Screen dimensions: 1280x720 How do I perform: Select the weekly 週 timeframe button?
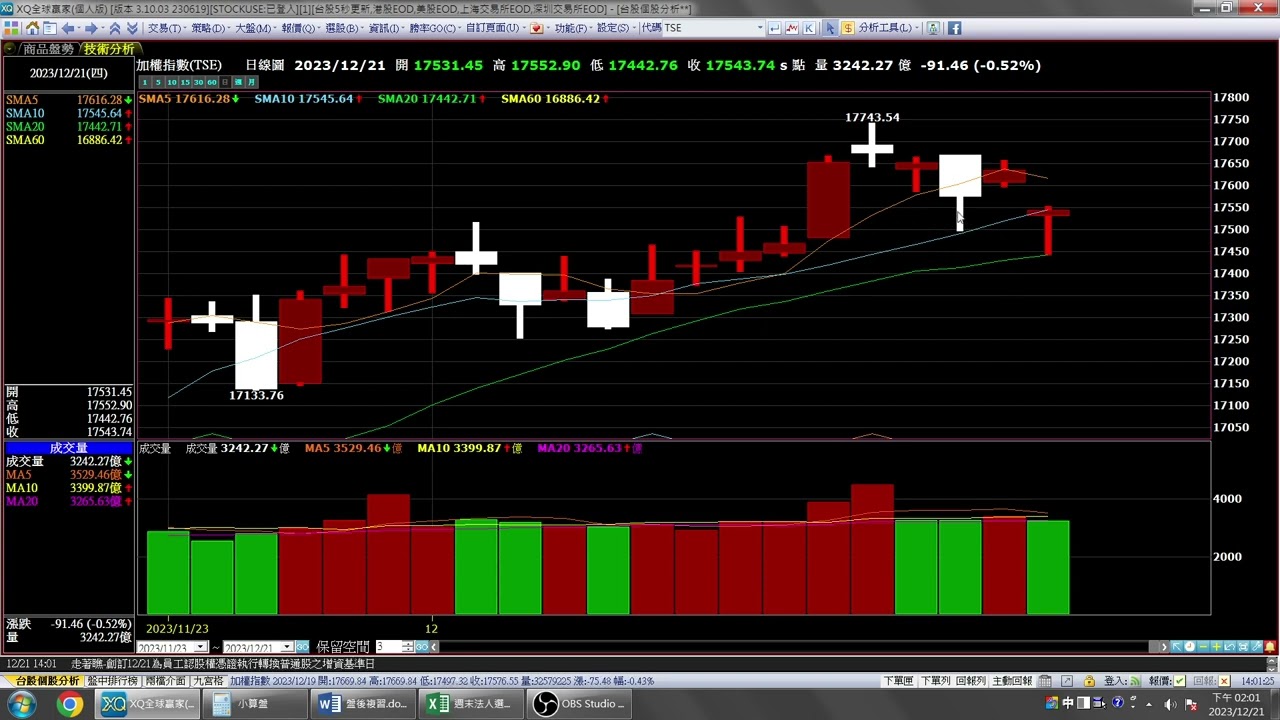pyautogui.click(x=238, y=81)
